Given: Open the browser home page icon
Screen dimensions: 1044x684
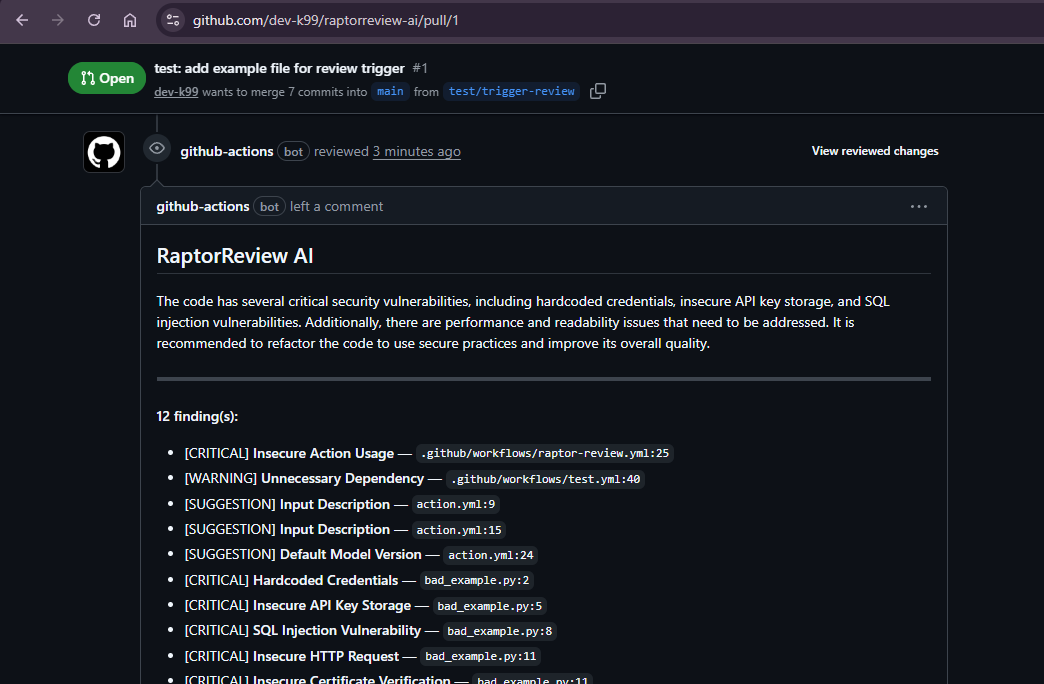Looking at the screenshot, I should [130, 19].
